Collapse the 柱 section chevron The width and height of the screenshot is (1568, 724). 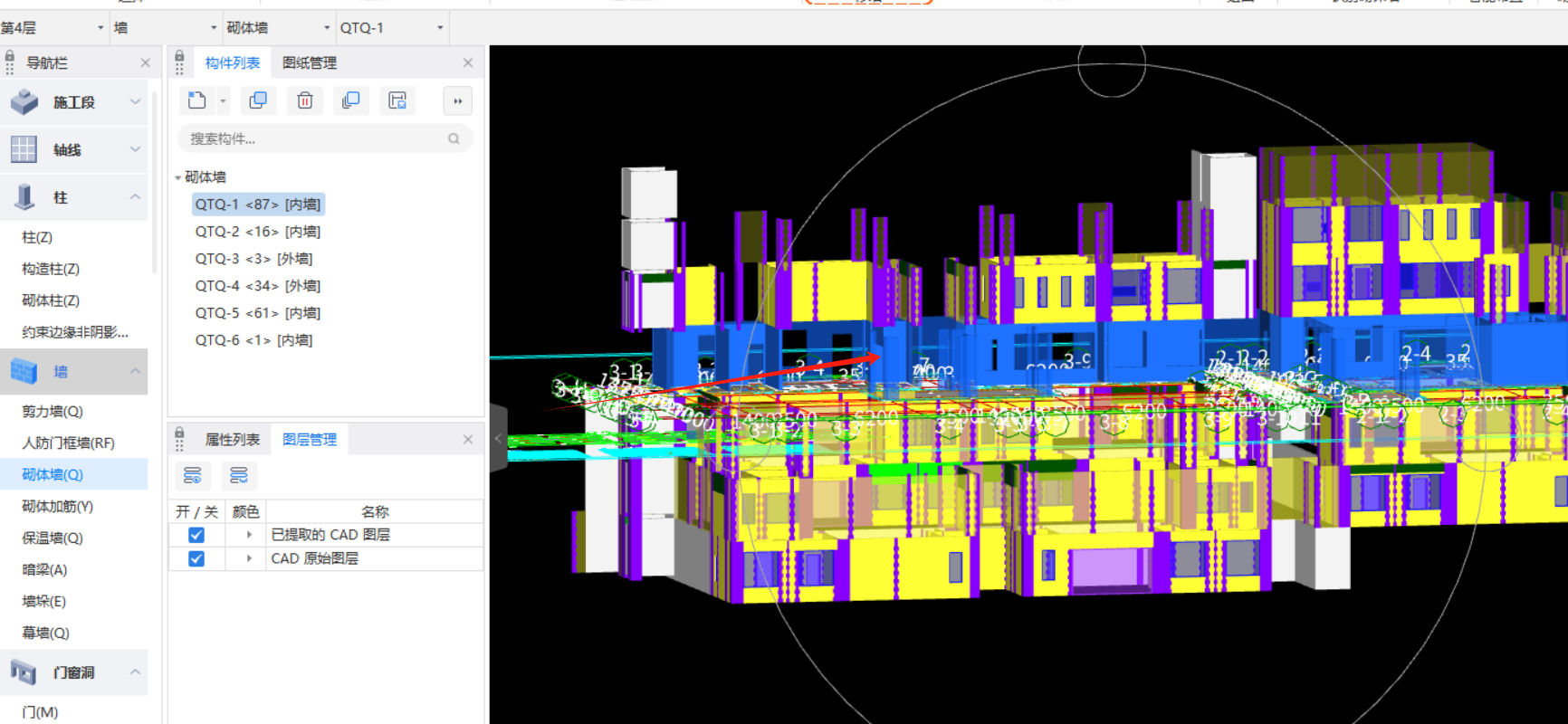pyautogui.click(x=135, y=197)
